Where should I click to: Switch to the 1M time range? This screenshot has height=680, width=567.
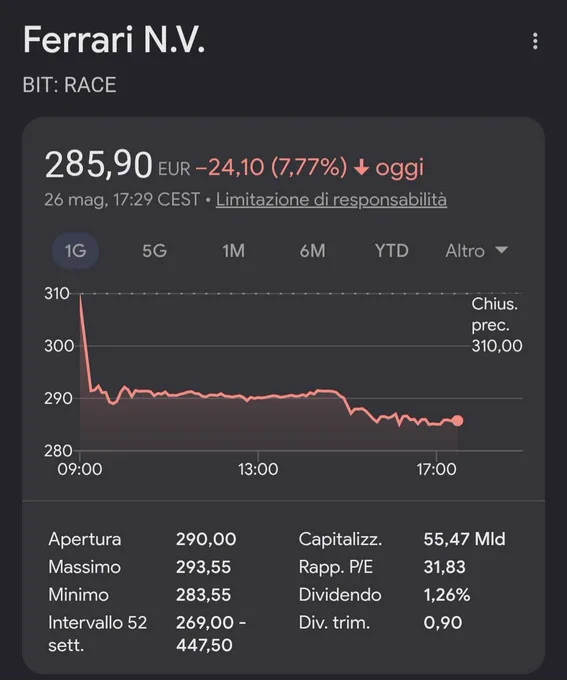tap(233, 251)
